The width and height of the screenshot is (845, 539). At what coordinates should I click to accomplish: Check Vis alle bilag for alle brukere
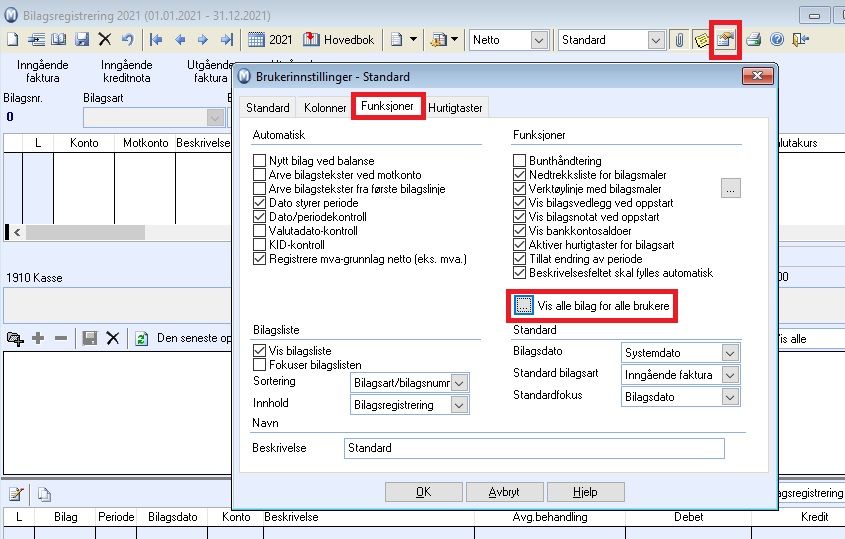point(523,306)
